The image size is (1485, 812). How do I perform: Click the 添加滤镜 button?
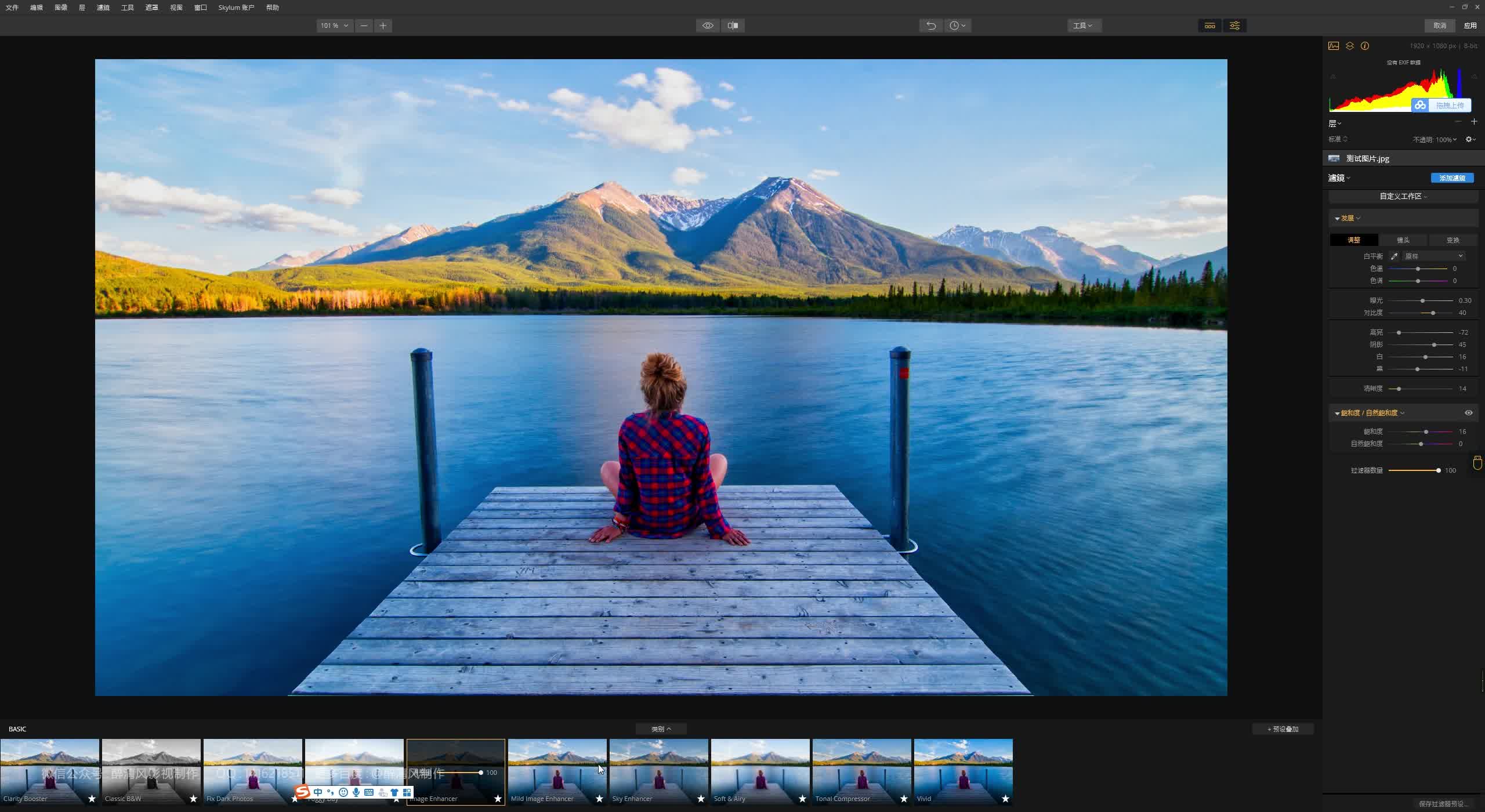1451,177
